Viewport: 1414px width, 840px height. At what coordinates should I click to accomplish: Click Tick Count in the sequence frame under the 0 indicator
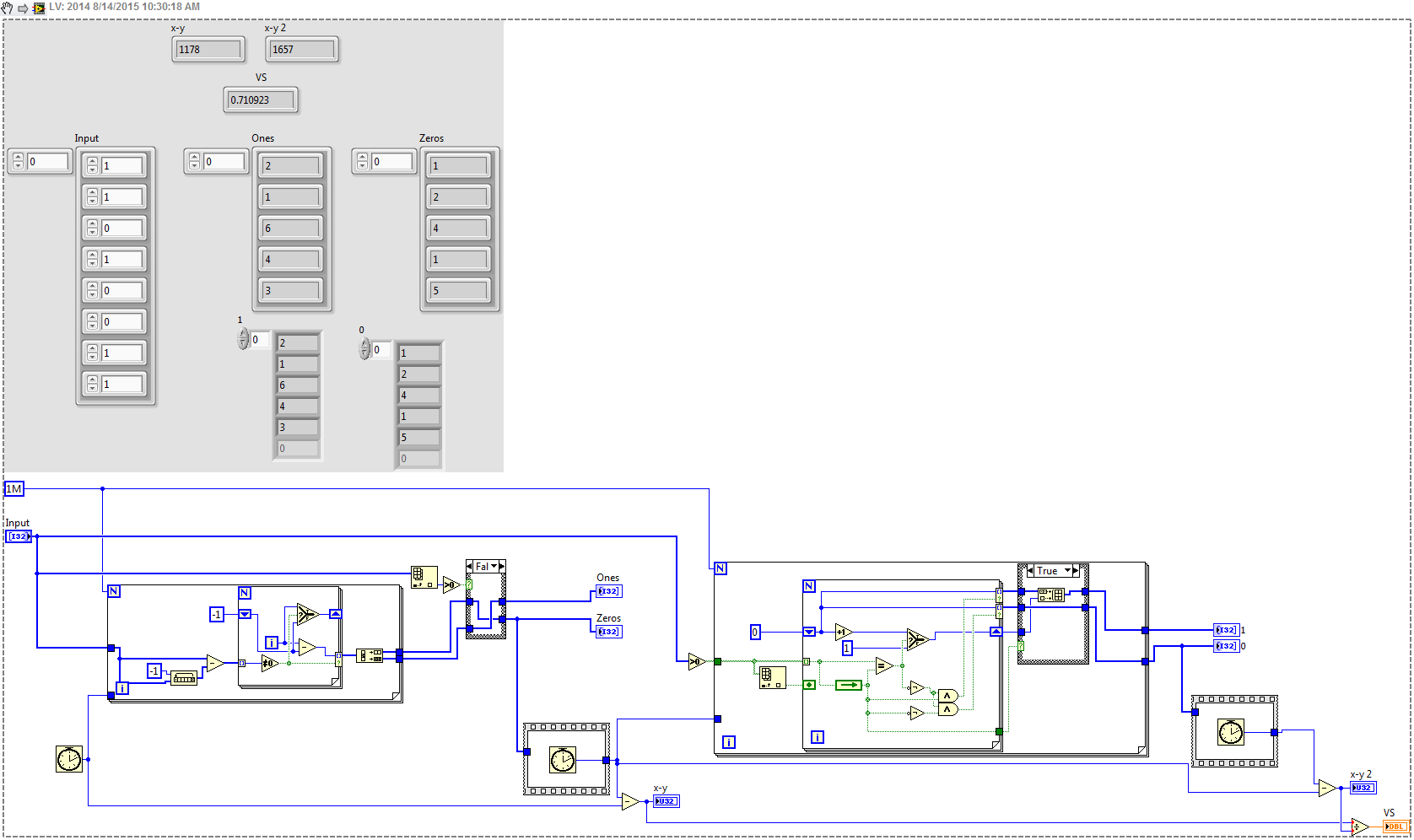click(x=1231, y=732)
